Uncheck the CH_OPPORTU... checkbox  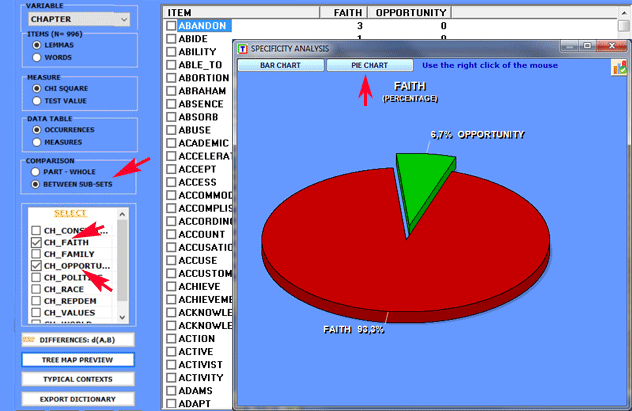click(36, 266)
